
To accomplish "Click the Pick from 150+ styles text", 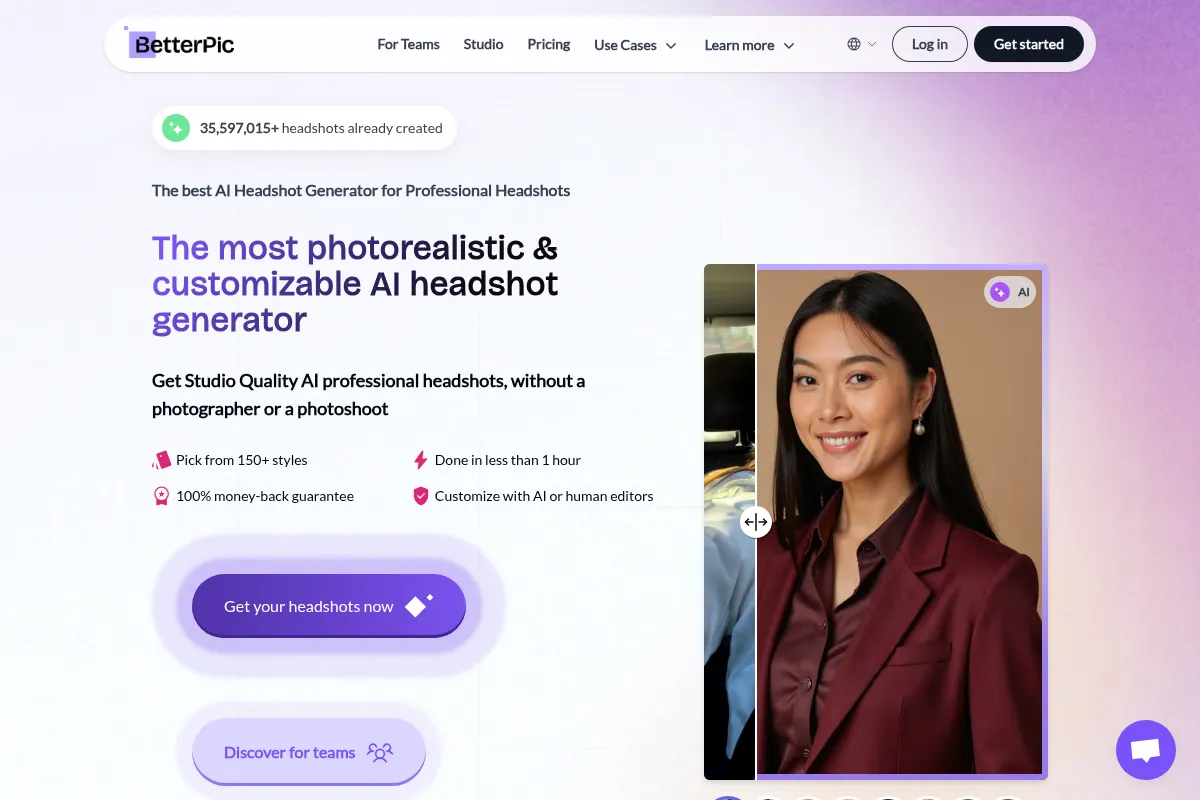I will pos(242,460).
